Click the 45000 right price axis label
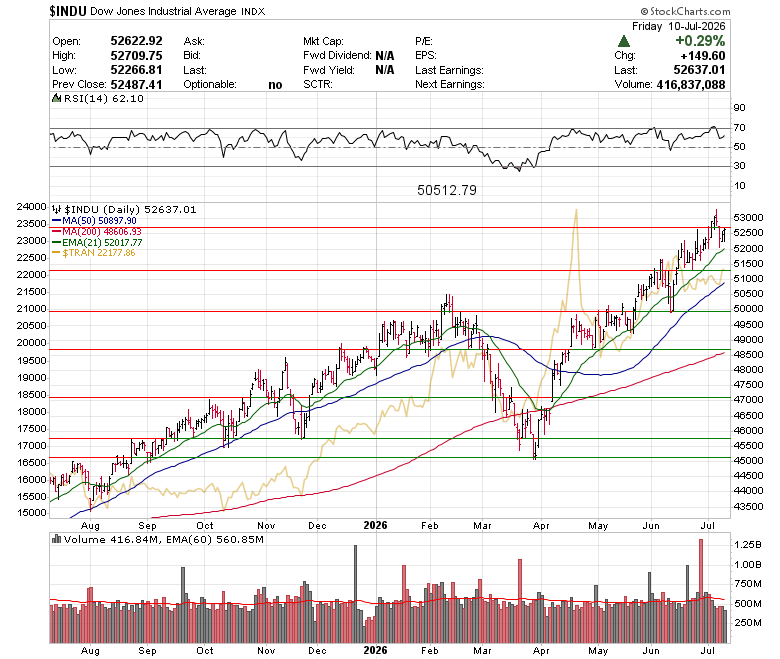This screenshot has width=780, height=659. (x=748, y=461)
